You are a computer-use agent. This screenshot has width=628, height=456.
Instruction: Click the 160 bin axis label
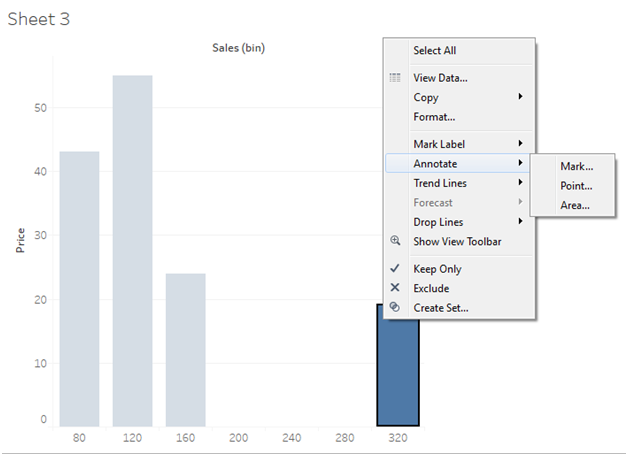click(x=185, y=438)
